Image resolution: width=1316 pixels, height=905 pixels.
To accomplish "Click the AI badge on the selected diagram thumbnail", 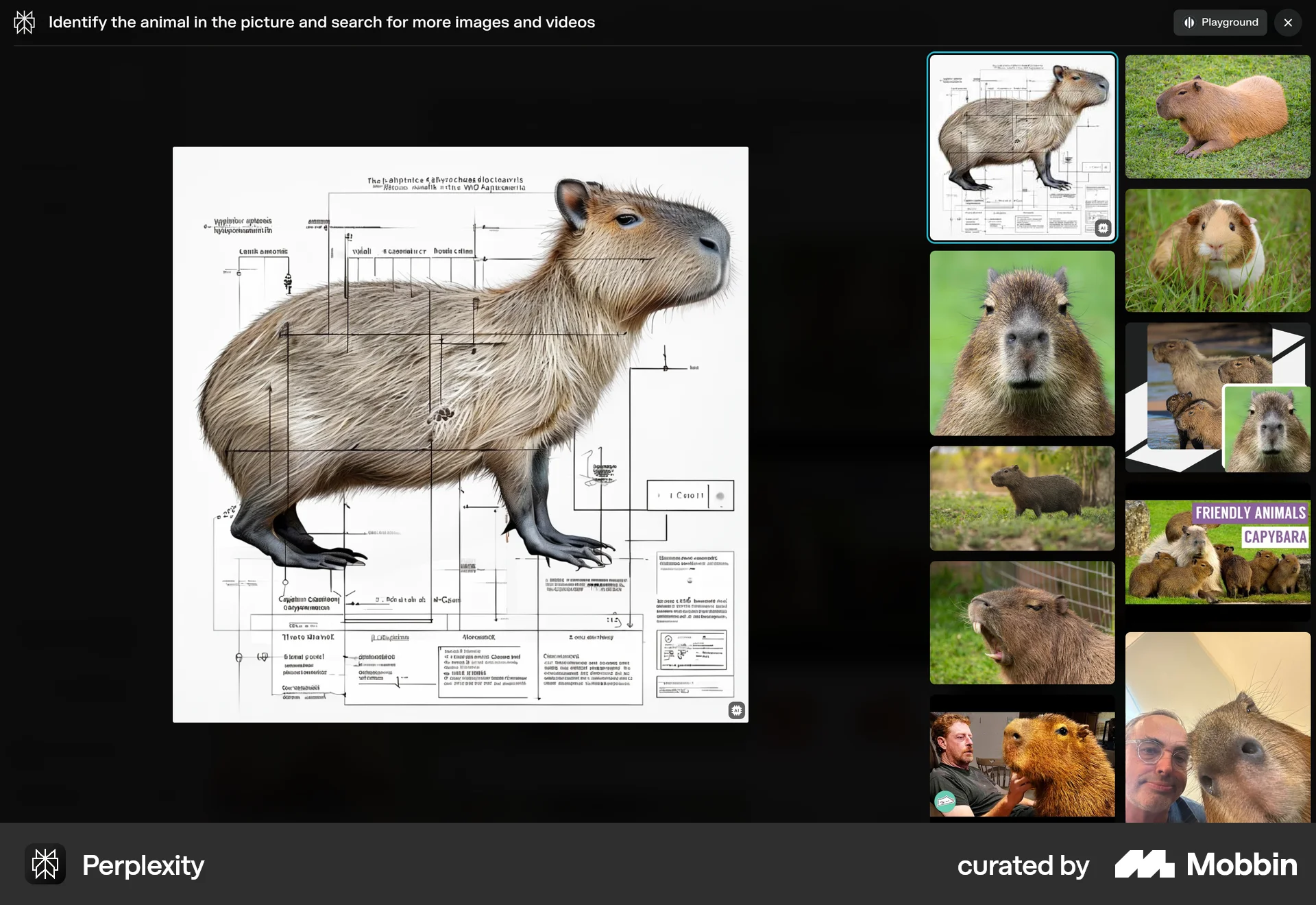I will click(1103, 228).
